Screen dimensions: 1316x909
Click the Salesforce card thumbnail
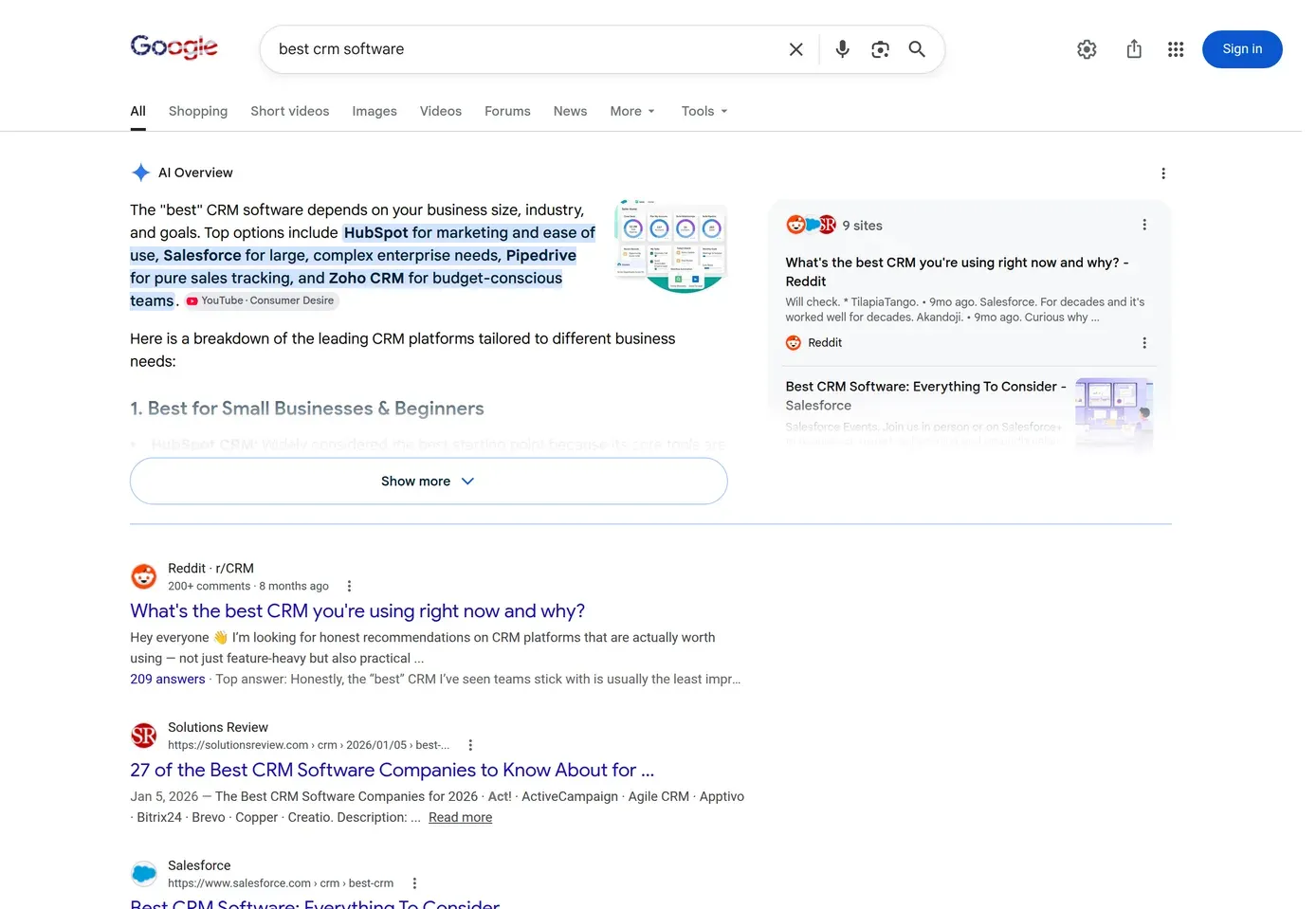coord(1114,412)
